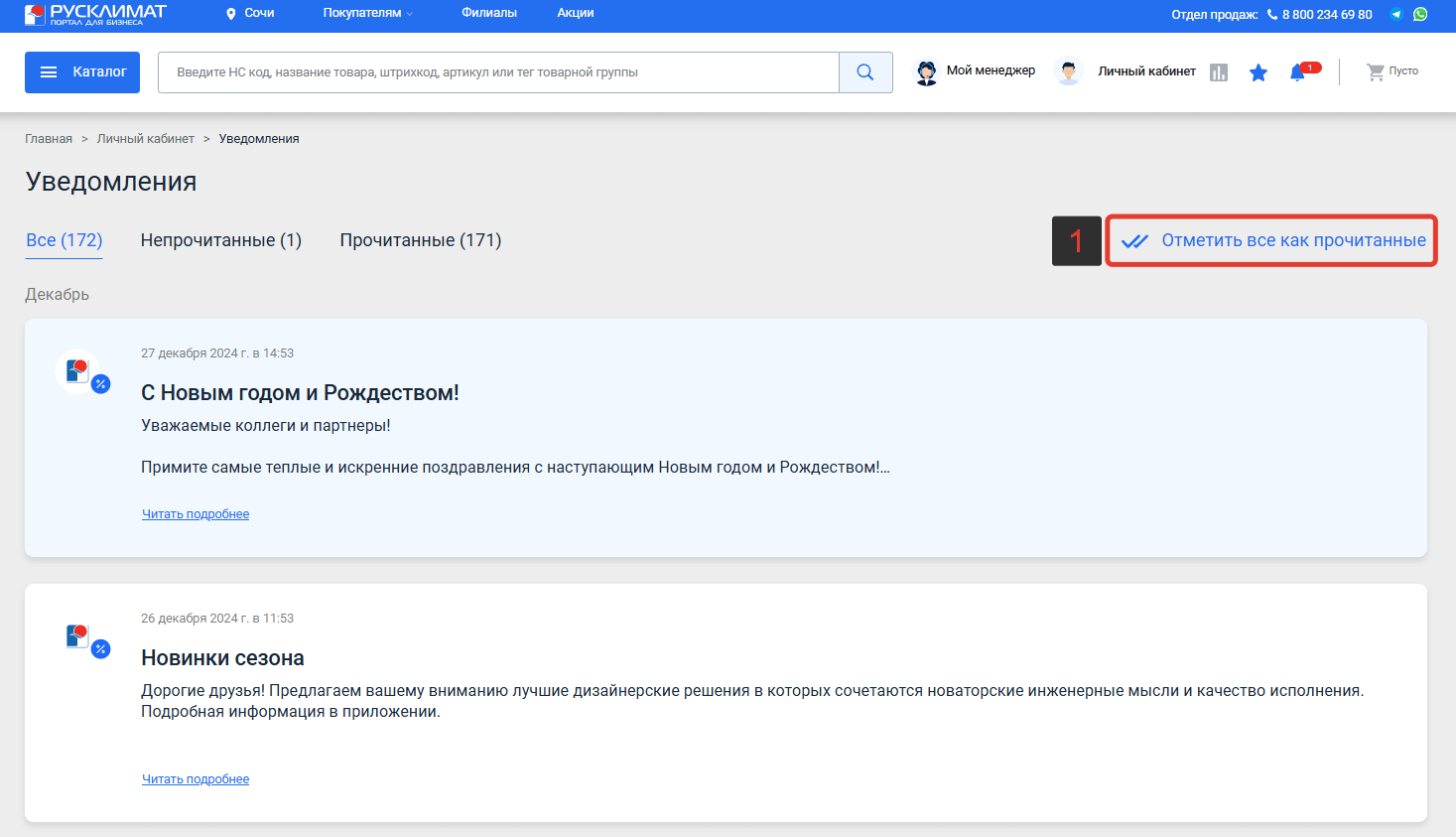Viewport: 1456px width, 837px height.
Task: Click the Rusklimat logo
Action: 95,14
